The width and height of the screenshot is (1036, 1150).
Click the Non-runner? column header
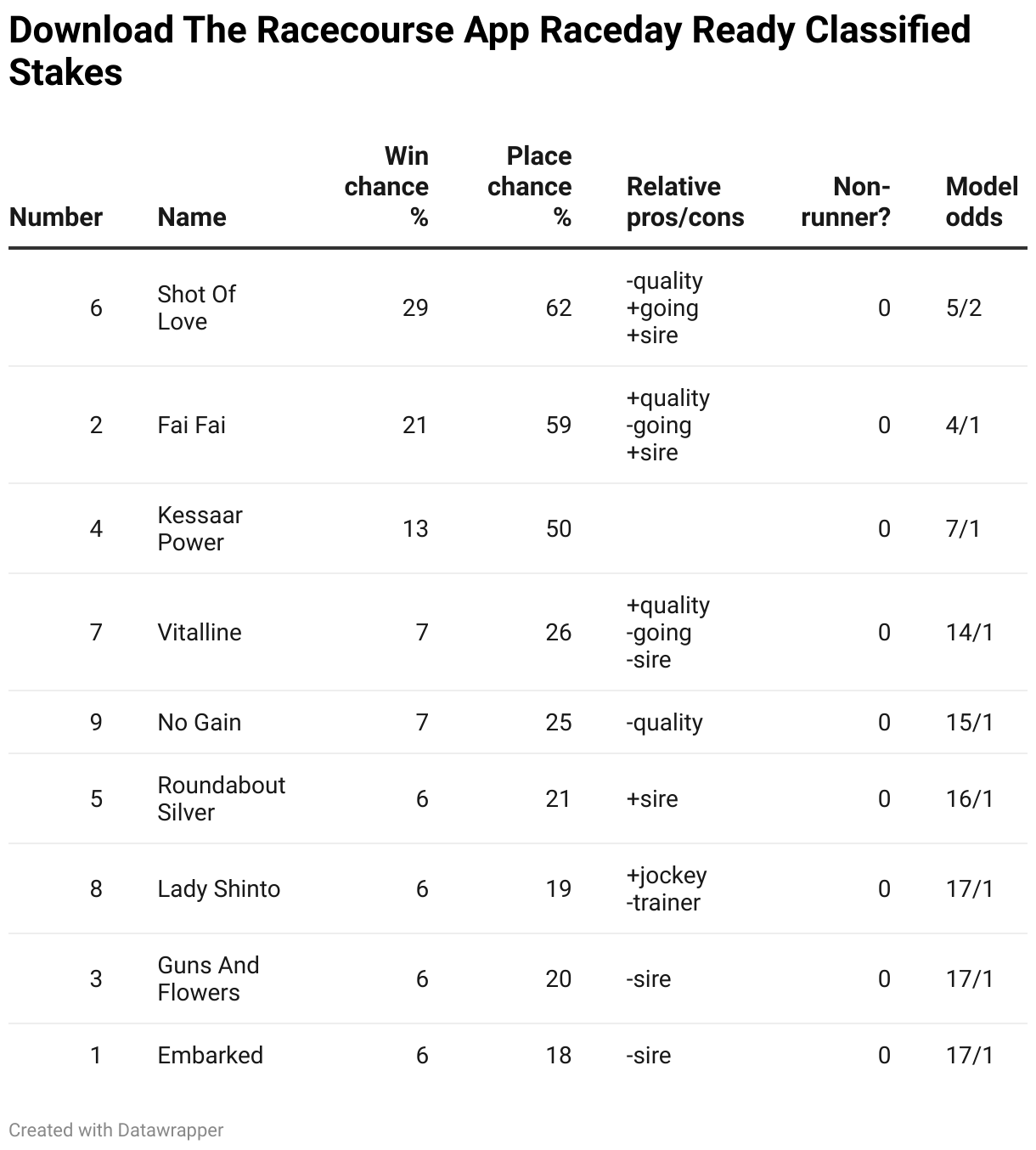click(x=846, y=201)
